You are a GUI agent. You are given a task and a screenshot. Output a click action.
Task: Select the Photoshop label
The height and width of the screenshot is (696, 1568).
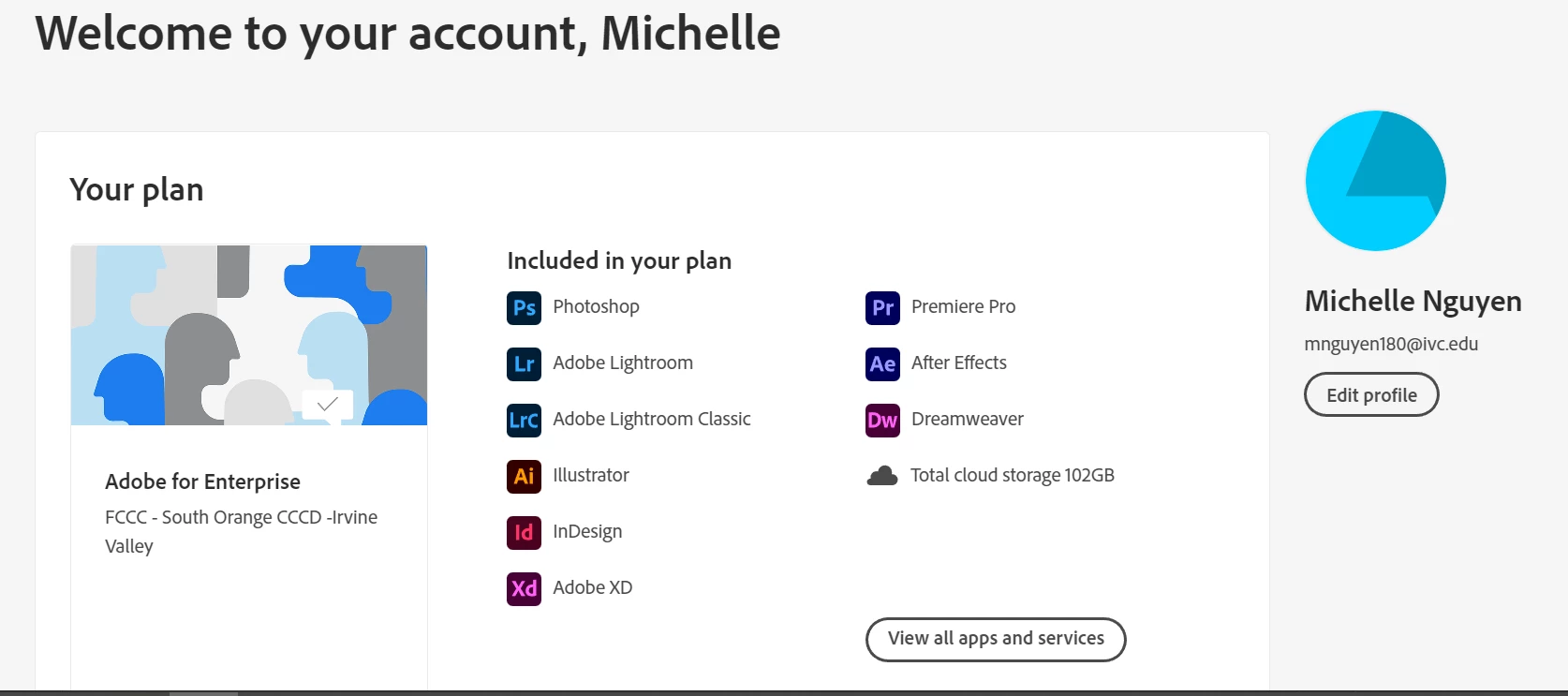(596, 306)
